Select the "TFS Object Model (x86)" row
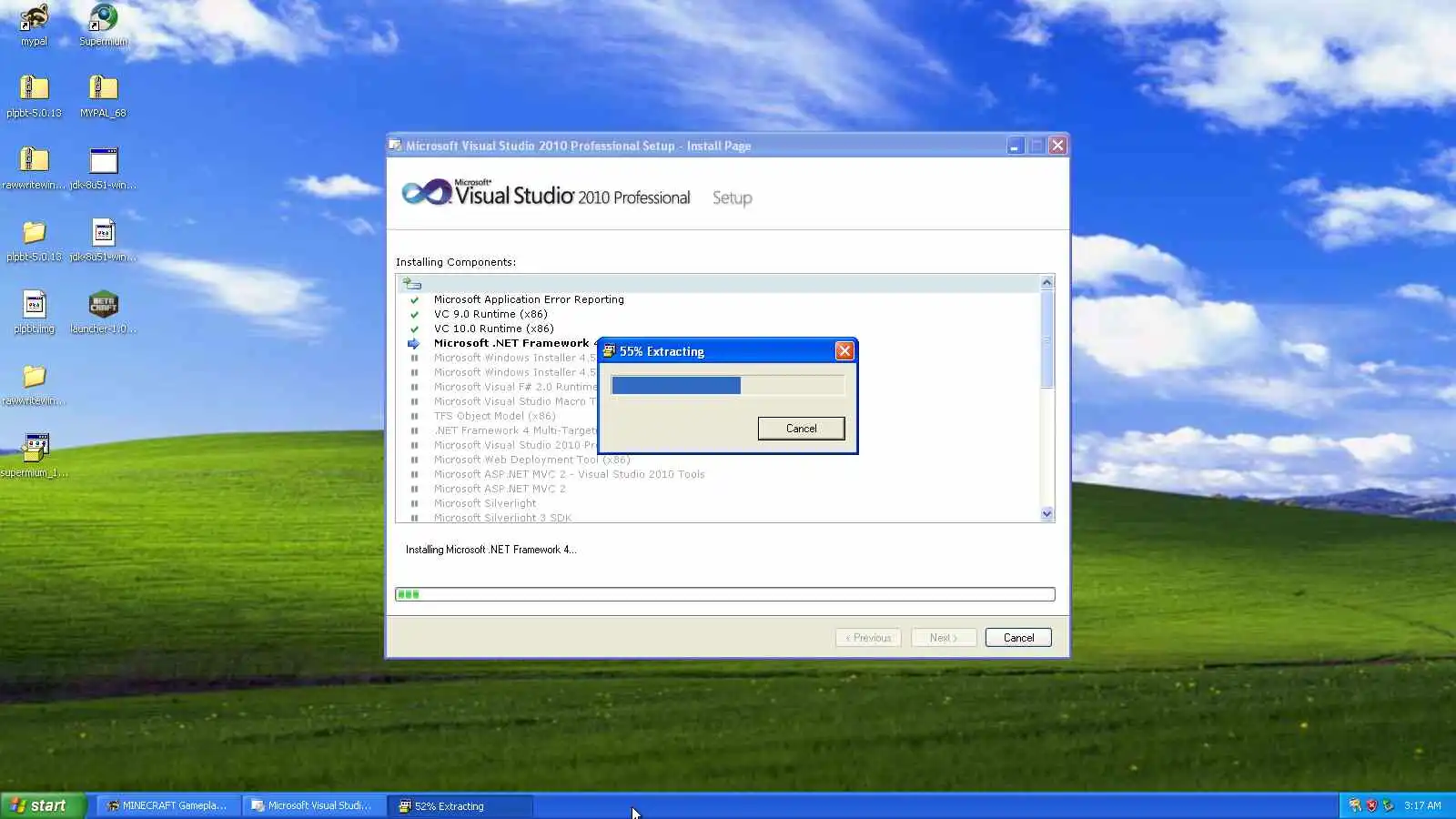 coord(494,416)
